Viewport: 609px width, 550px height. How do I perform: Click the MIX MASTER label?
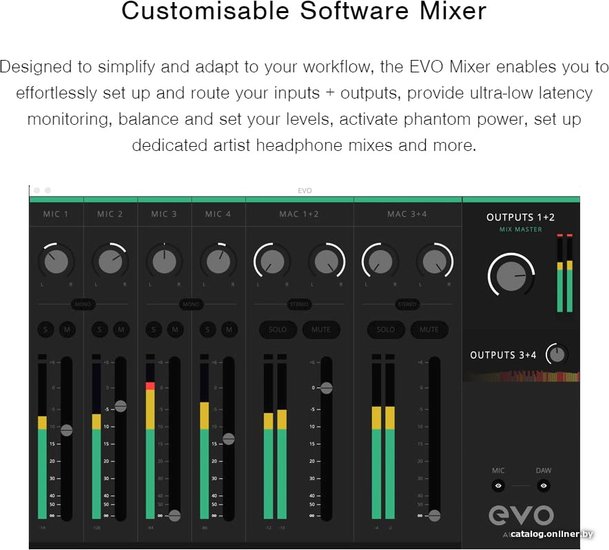pos(520,230)
